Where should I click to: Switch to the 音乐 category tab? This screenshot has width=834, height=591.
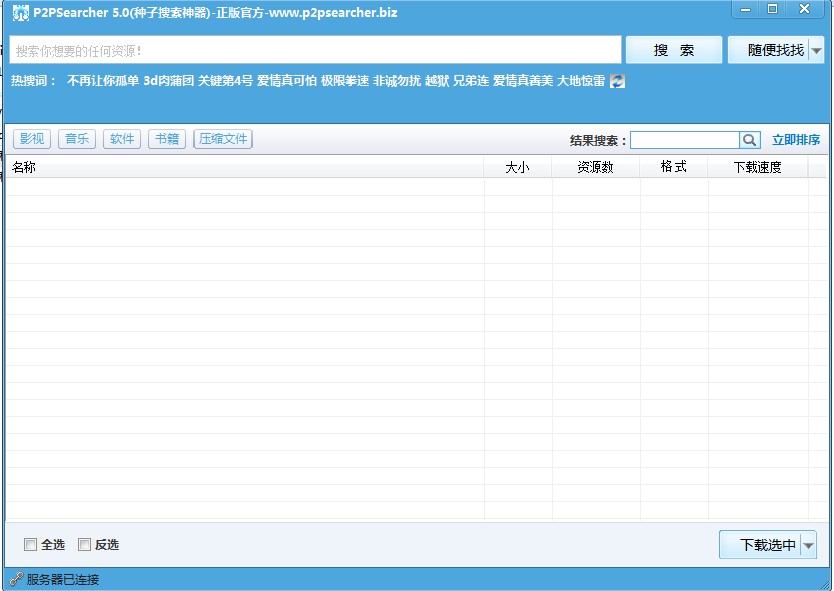[77, 138]
